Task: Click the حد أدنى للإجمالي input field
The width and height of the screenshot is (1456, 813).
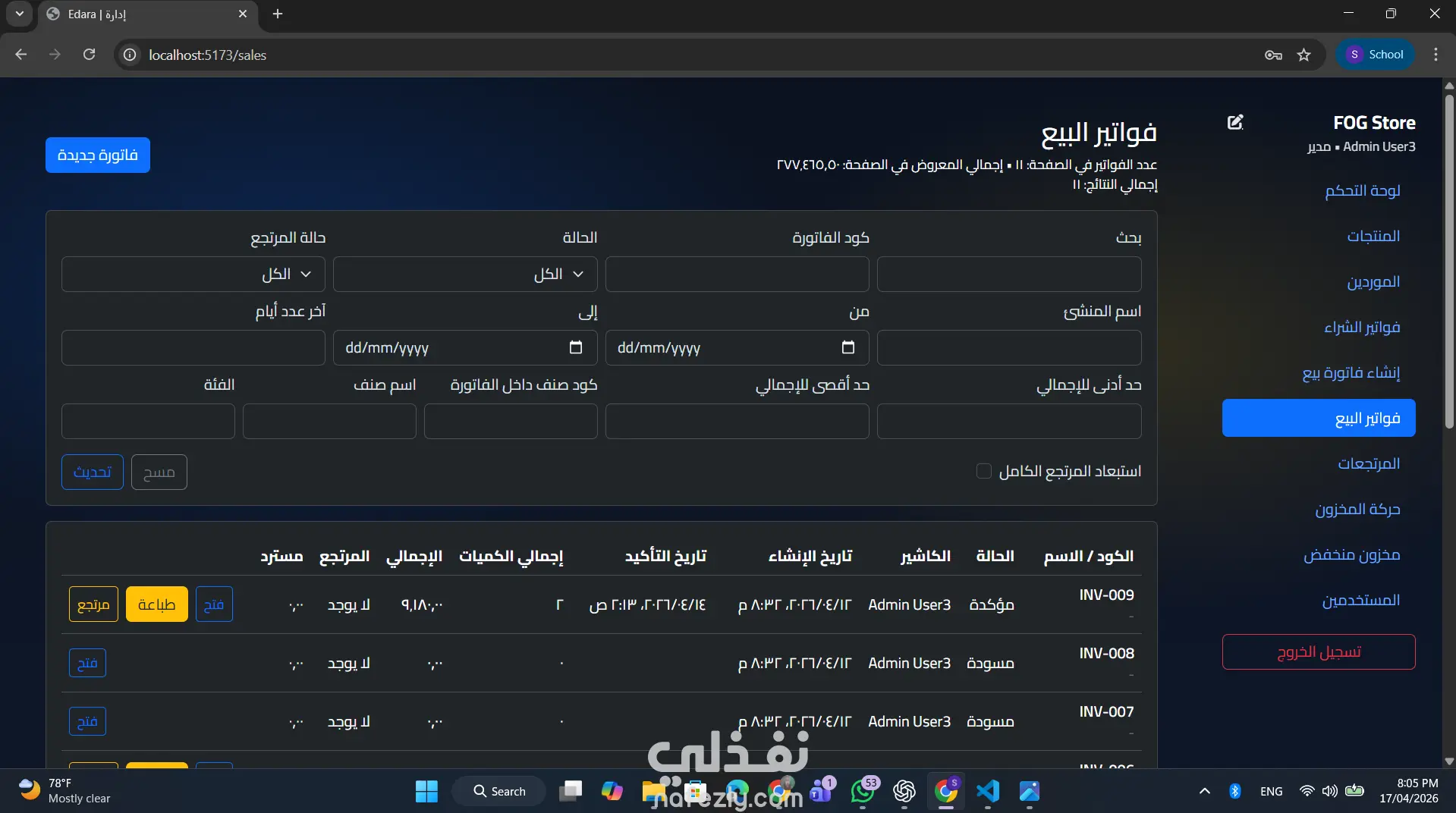Action: click(x=1009, y=421)
